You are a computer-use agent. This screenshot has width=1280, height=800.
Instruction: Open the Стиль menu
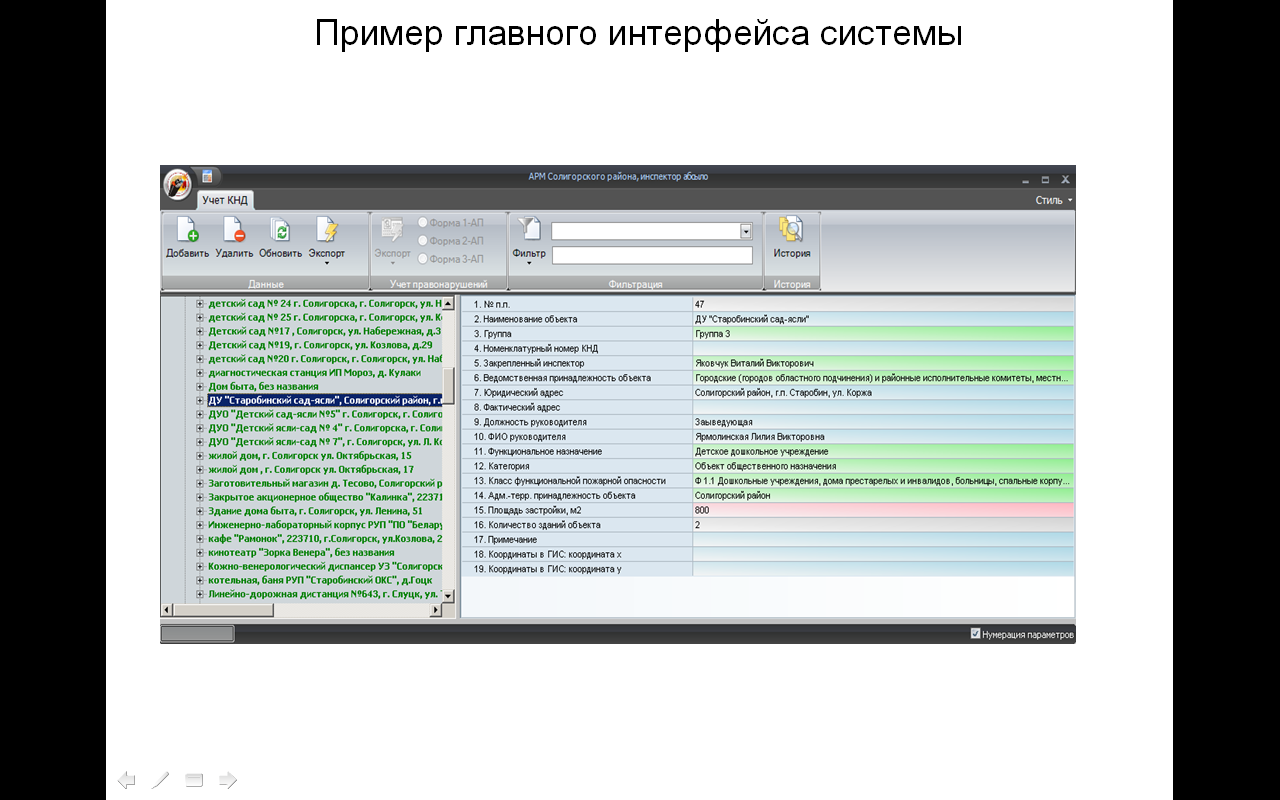tap(1053, 200)
